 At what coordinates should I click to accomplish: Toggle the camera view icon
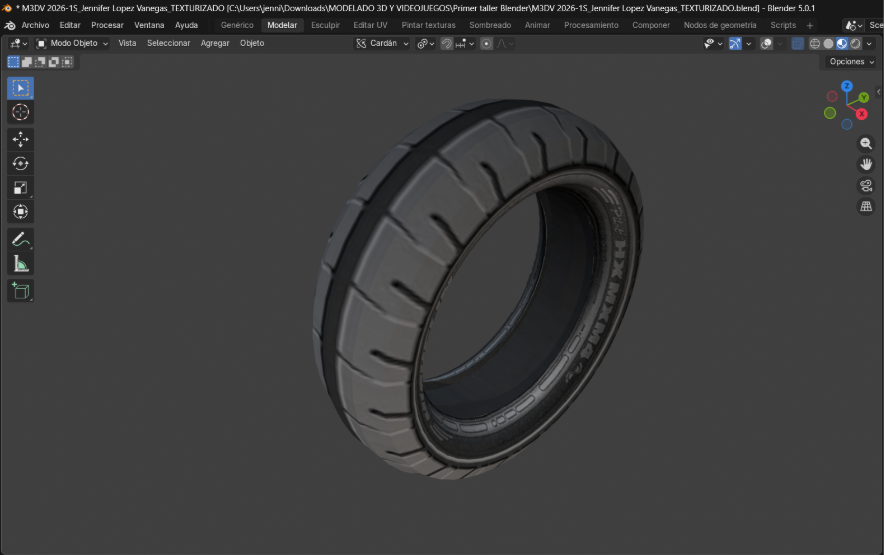point(866,185)
